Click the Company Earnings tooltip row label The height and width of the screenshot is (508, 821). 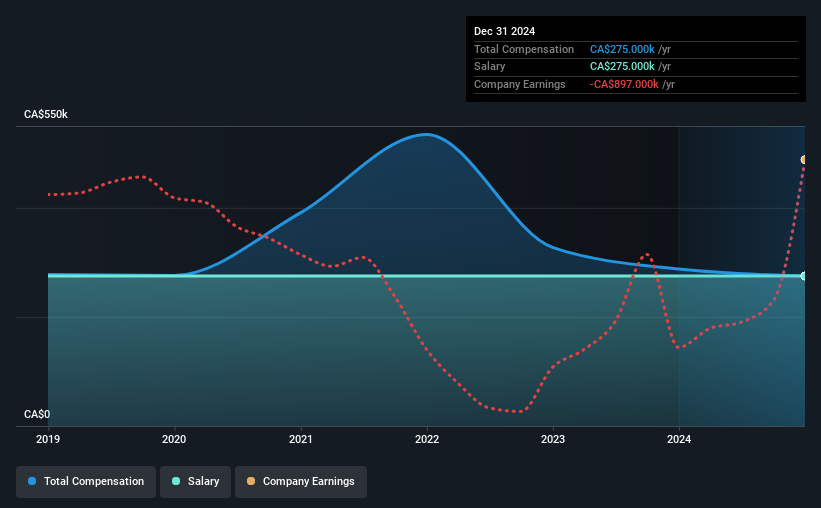pos(519,84)
